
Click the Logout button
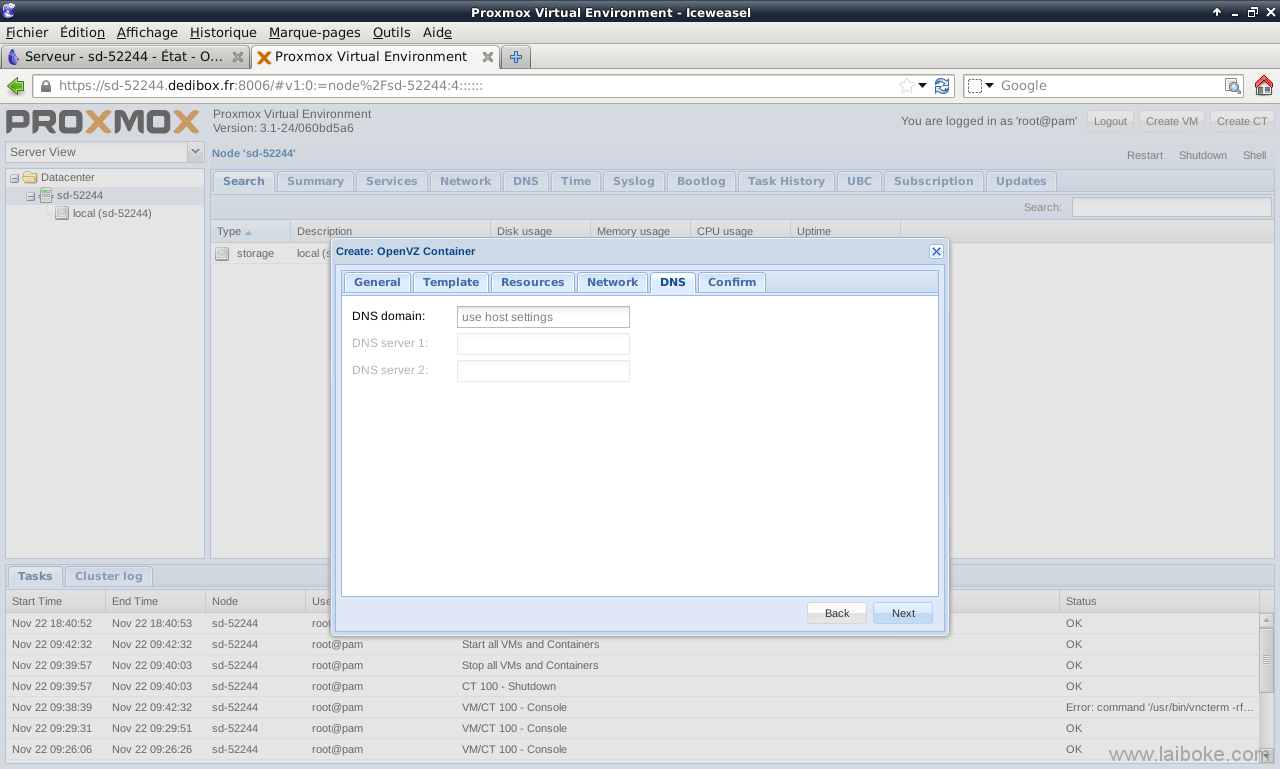coord(1110,121)
